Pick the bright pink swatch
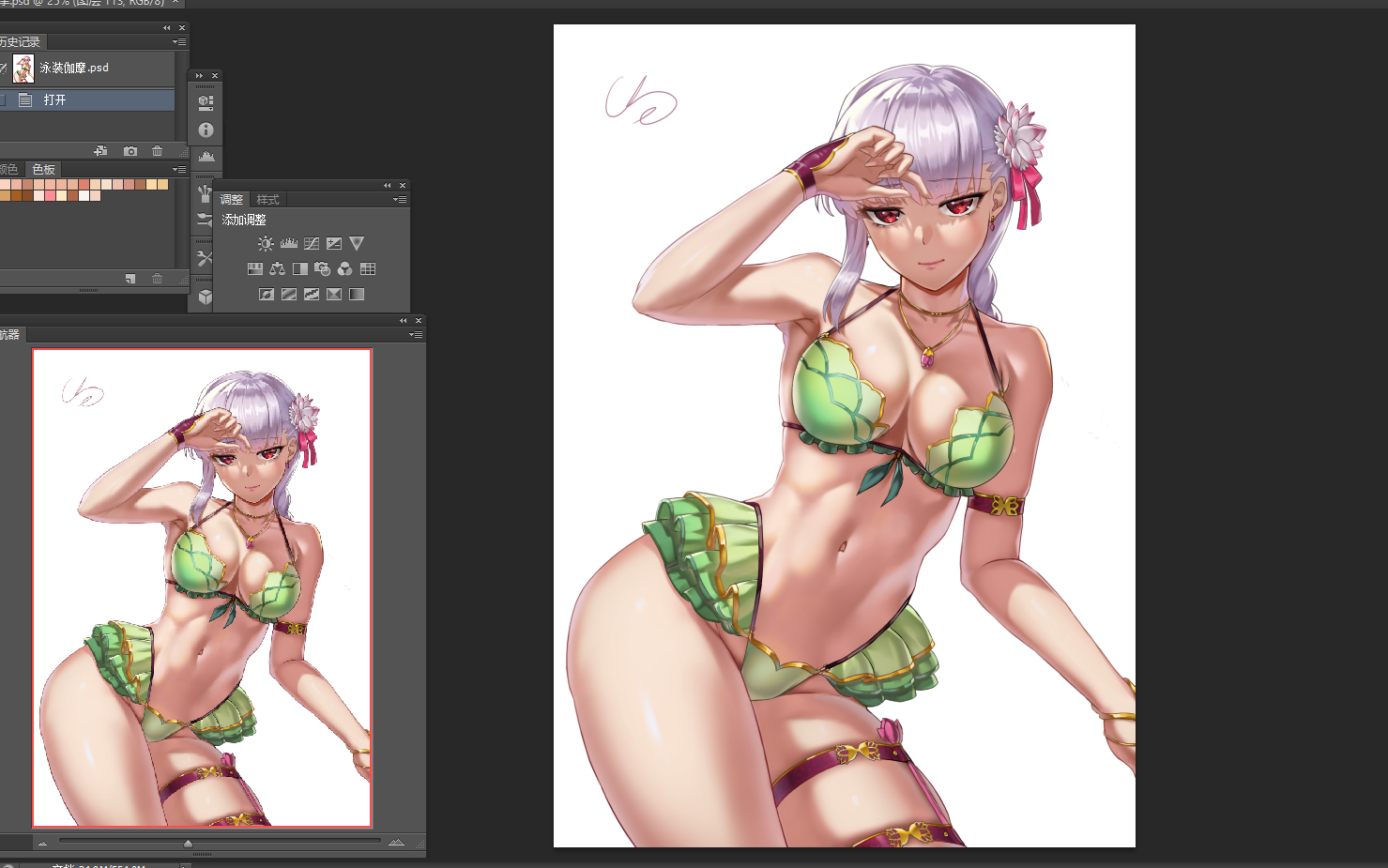1388x868 pixels. point(51,195)
